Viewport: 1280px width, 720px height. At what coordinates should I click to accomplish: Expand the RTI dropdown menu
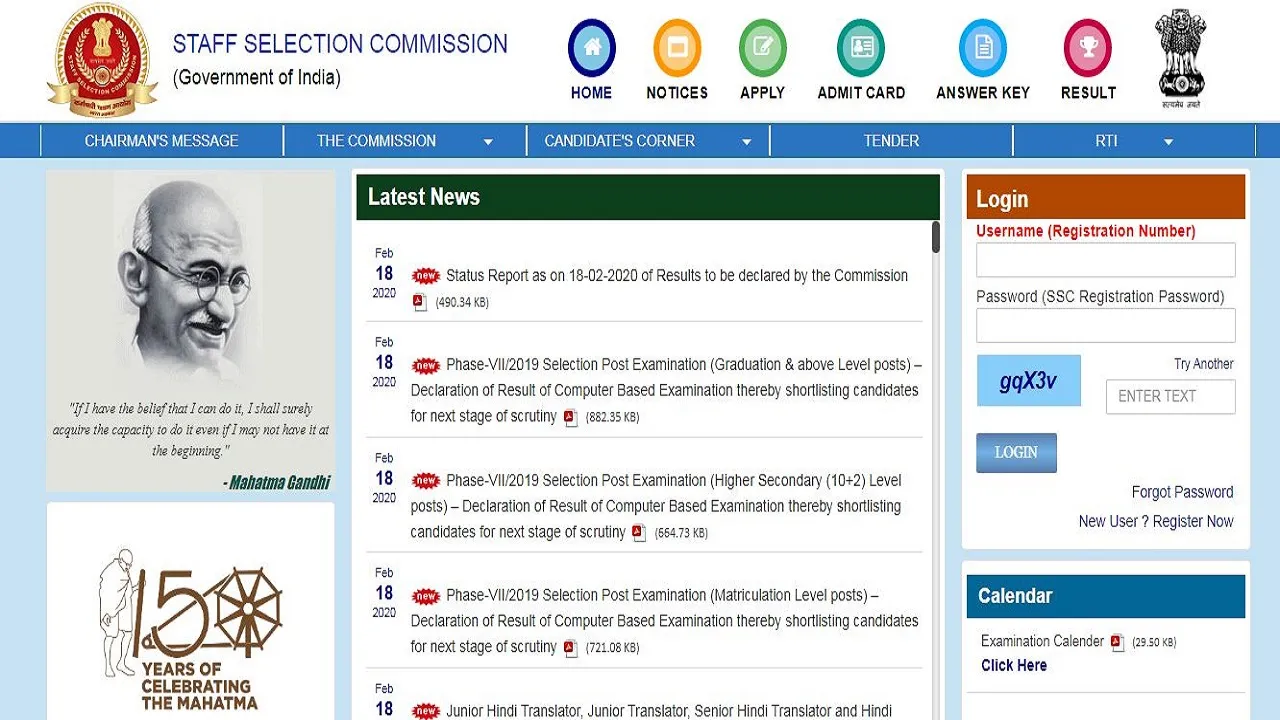click(1168, 142)
